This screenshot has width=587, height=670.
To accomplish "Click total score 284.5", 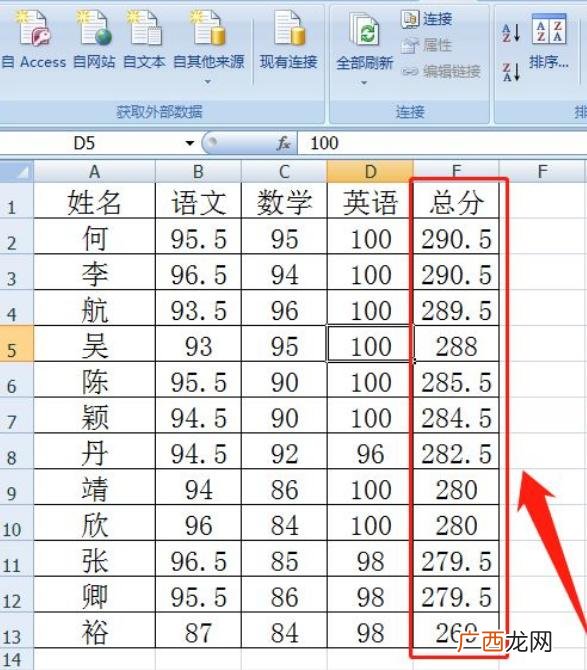I will point(456,415).
